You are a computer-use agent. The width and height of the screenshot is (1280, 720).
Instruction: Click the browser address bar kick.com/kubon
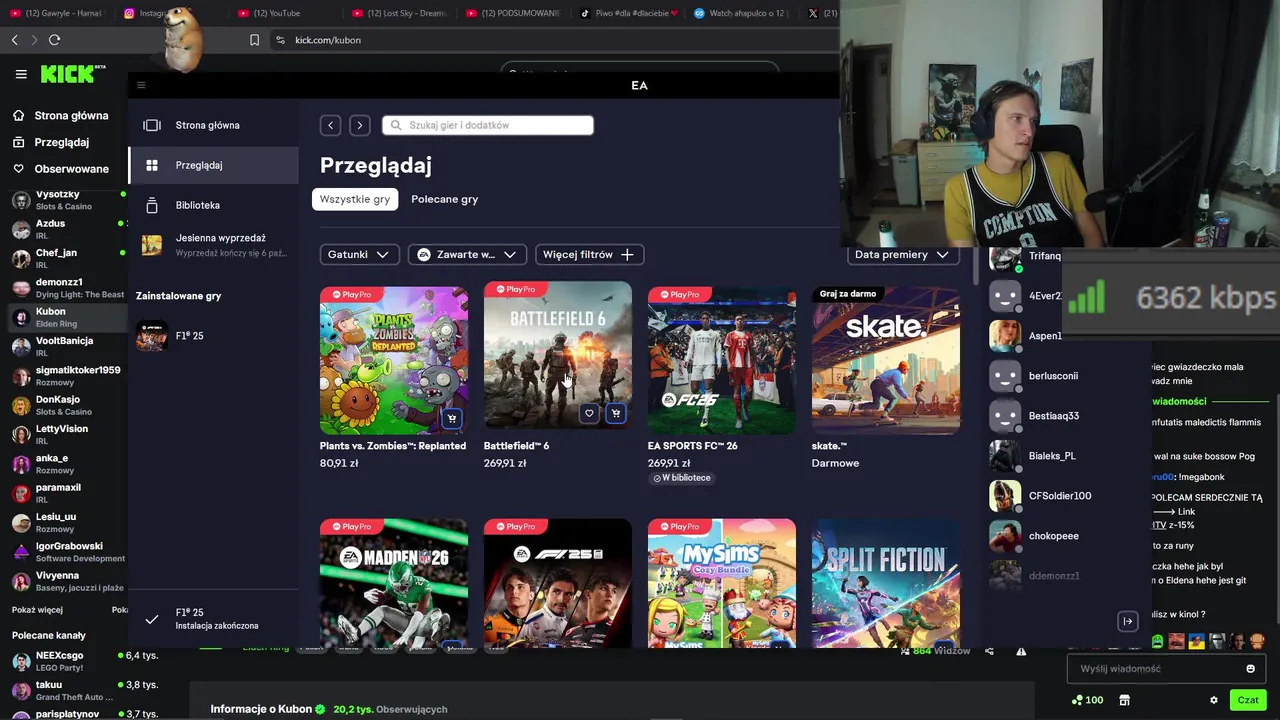[x=328, y=40]
